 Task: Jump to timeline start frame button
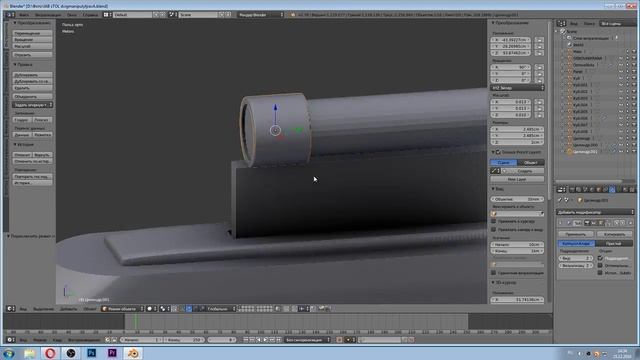[x=246, y=340]
